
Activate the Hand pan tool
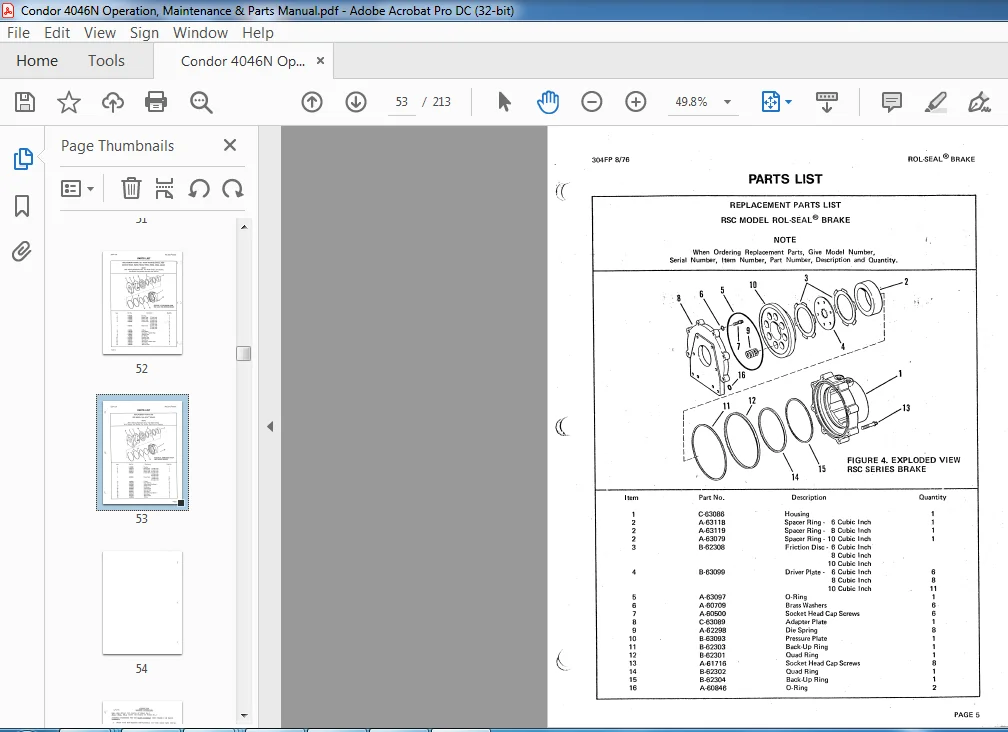(x=548, y=102)
